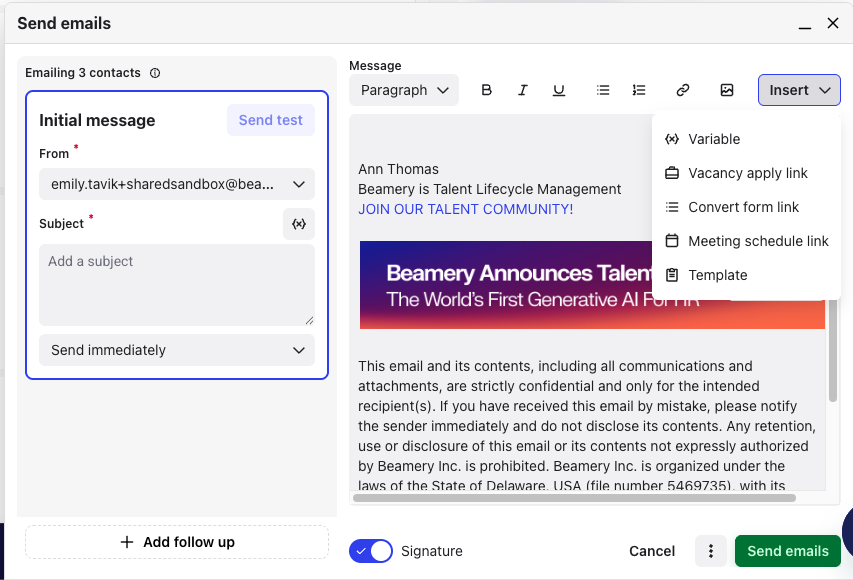Select Convert form link option

click(x=746, y=207)
